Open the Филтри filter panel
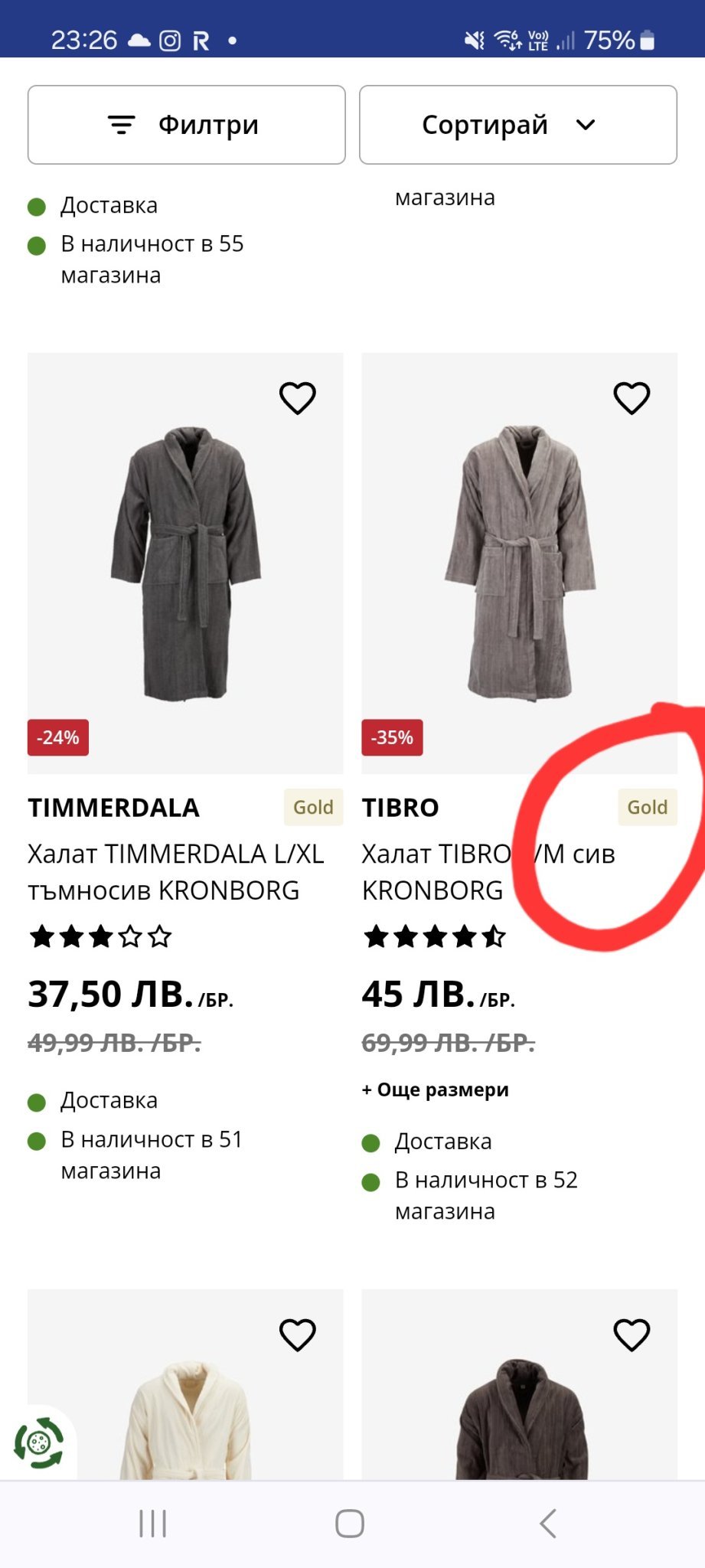This screenshot has width=705, height=1568. [186, 125]
